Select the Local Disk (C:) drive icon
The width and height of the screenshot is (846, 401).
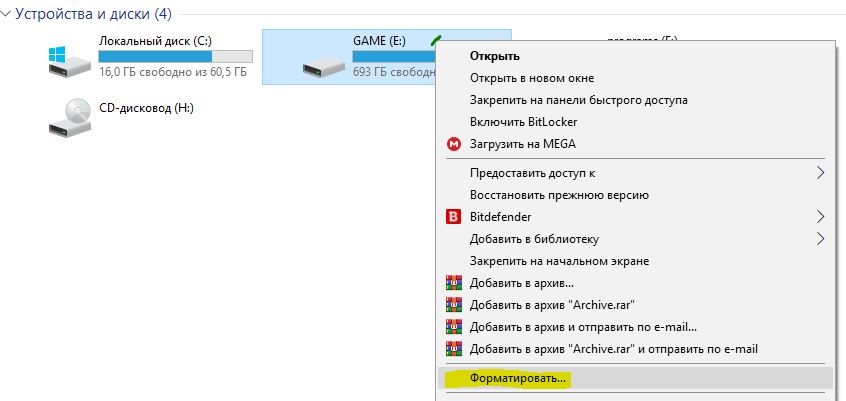coord(70,62)
